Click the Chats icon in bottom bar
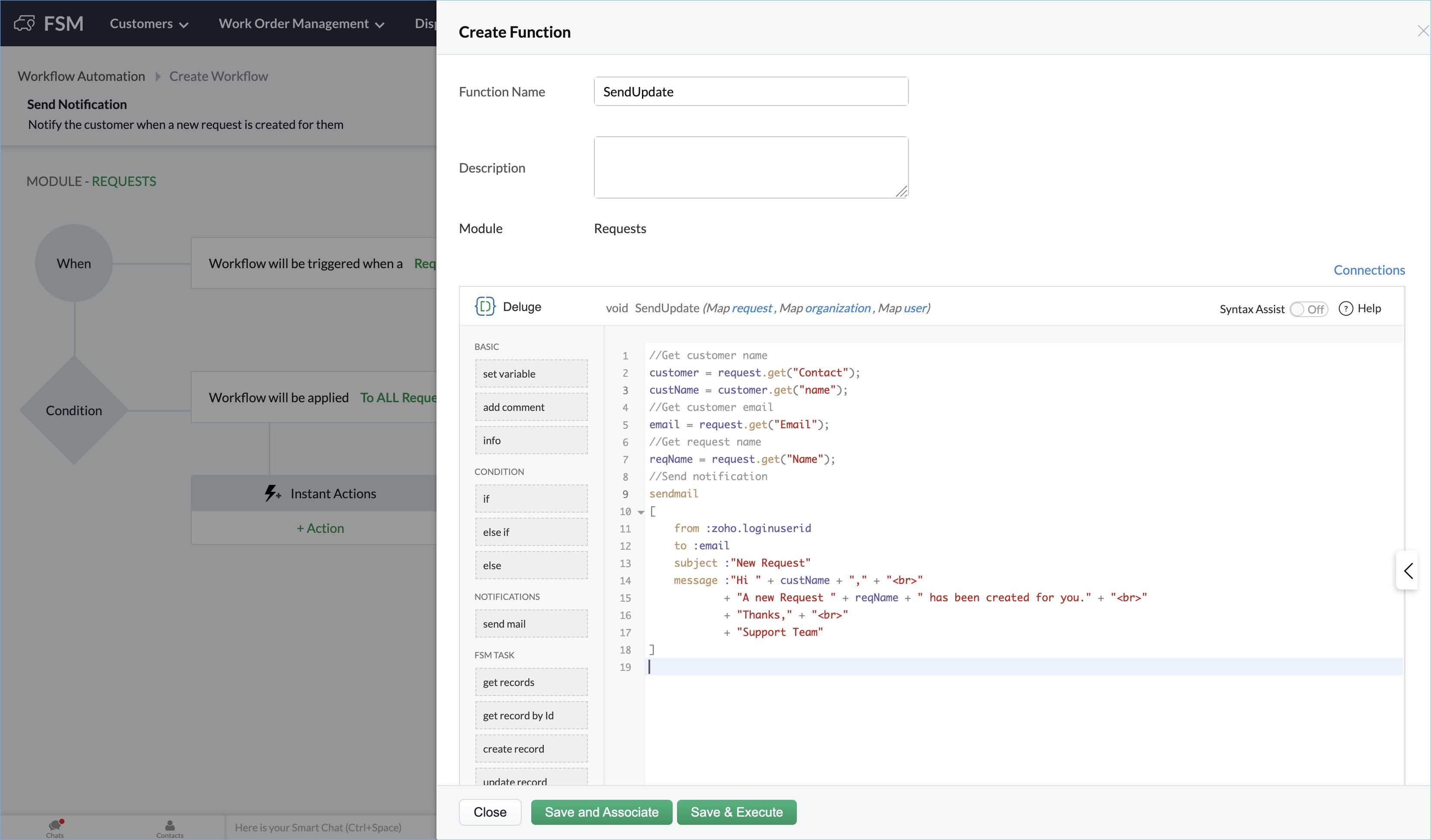The width and height of the screenshot is (1431, 840). click(55, 826)
